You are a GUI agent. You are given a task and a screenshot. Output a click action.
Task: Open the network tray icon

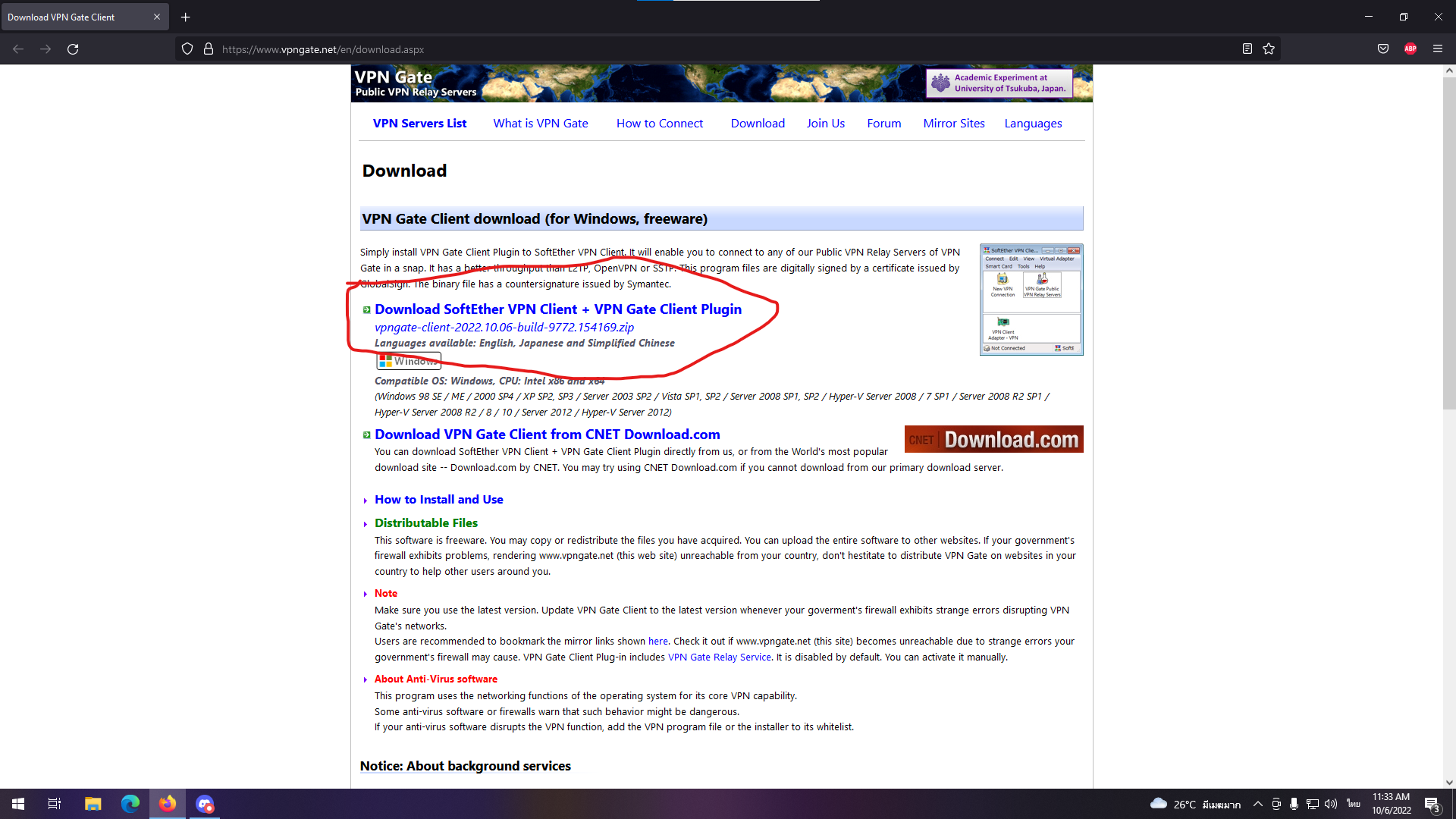click(1313, 804)
